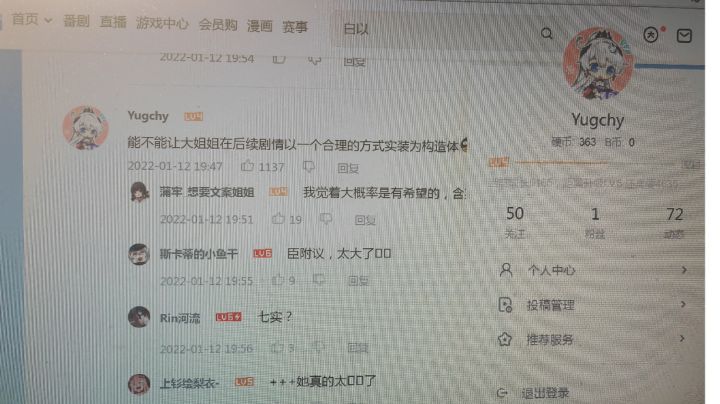The image size is (720, 404).
Task: Like the comment dated 19:54
Action: click(279, 59)
